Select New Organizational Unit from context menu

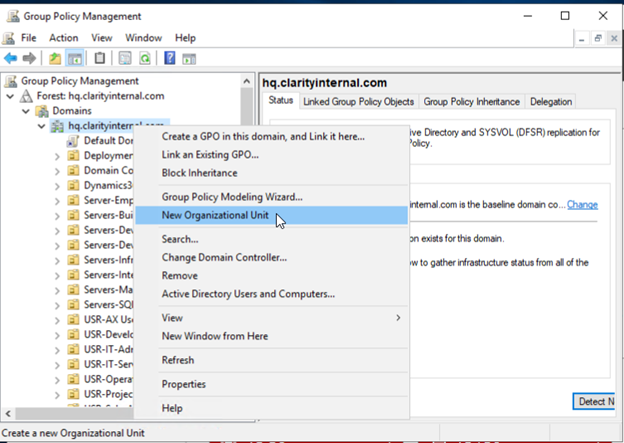coord(271,215)
